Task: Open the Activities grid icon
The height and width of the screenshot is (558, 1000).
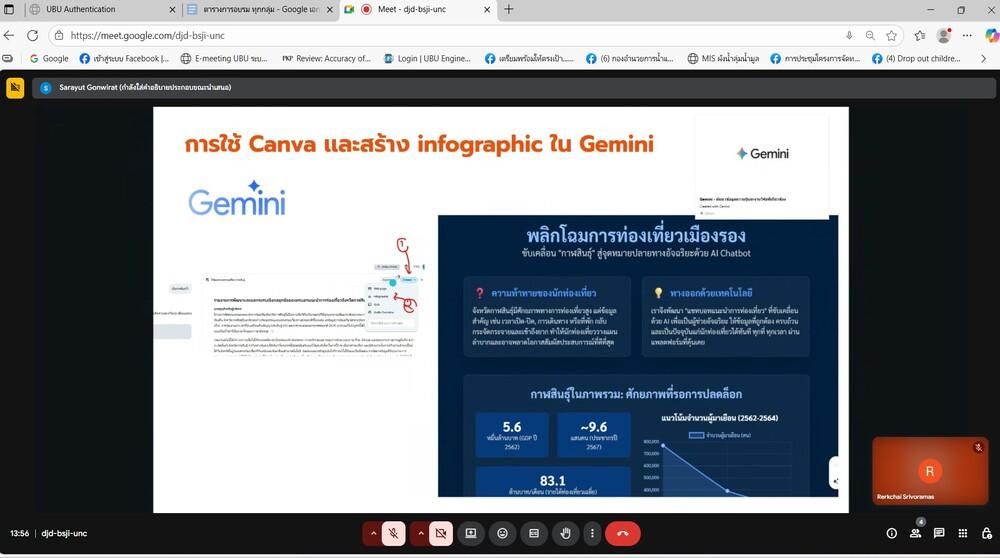Action: coord(963,533)
